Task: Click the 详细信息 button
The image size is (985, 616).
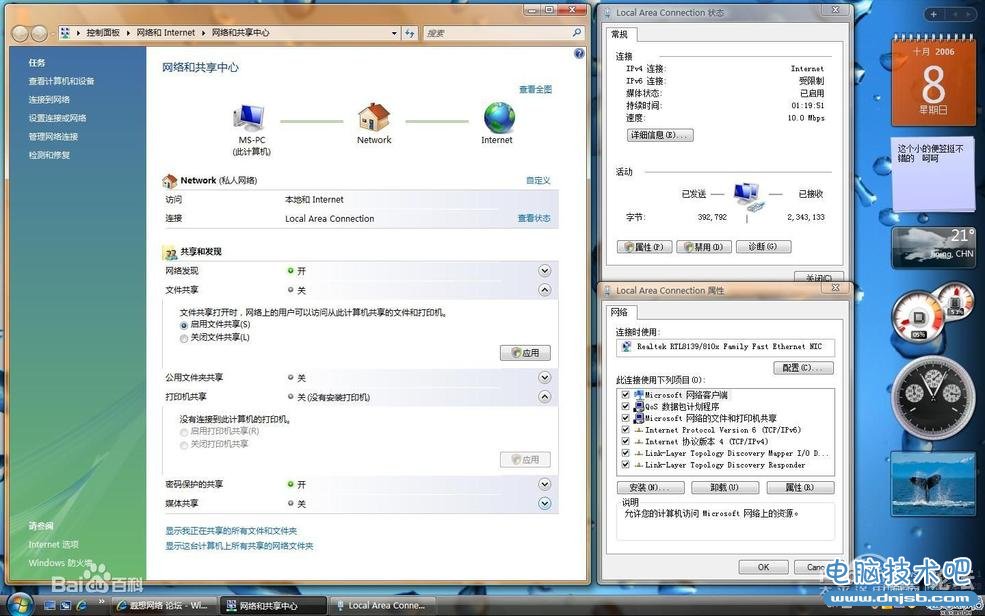Action: pos(659,135)
